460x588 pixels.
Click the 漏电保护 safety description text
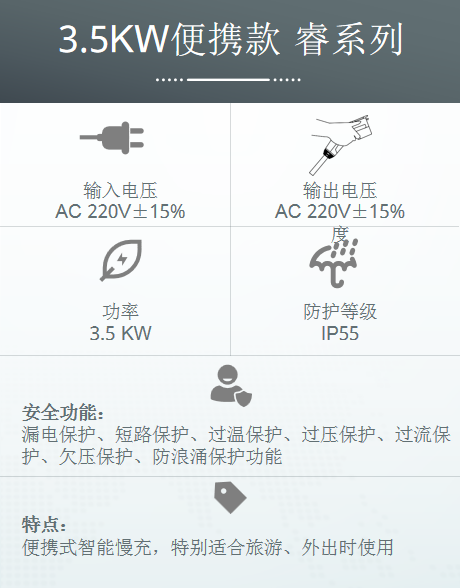(236, 446)
